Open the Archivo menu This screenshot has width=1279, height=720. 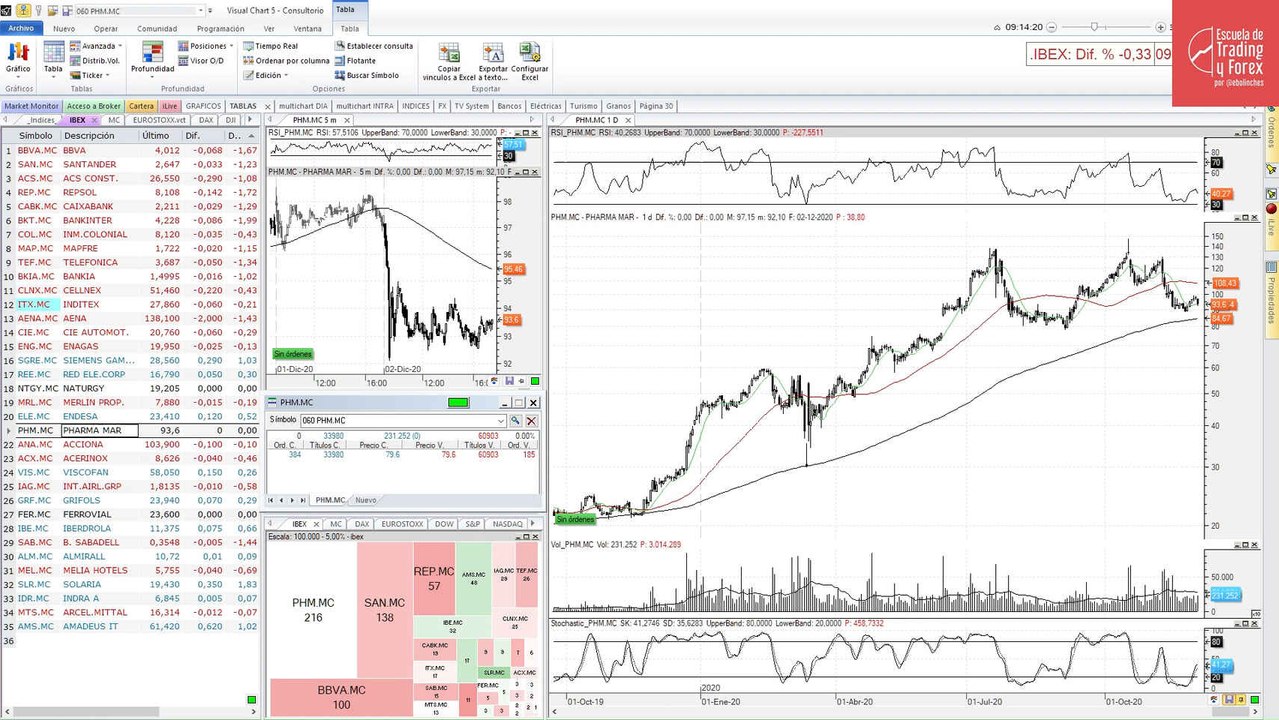[x=21, y=28]
